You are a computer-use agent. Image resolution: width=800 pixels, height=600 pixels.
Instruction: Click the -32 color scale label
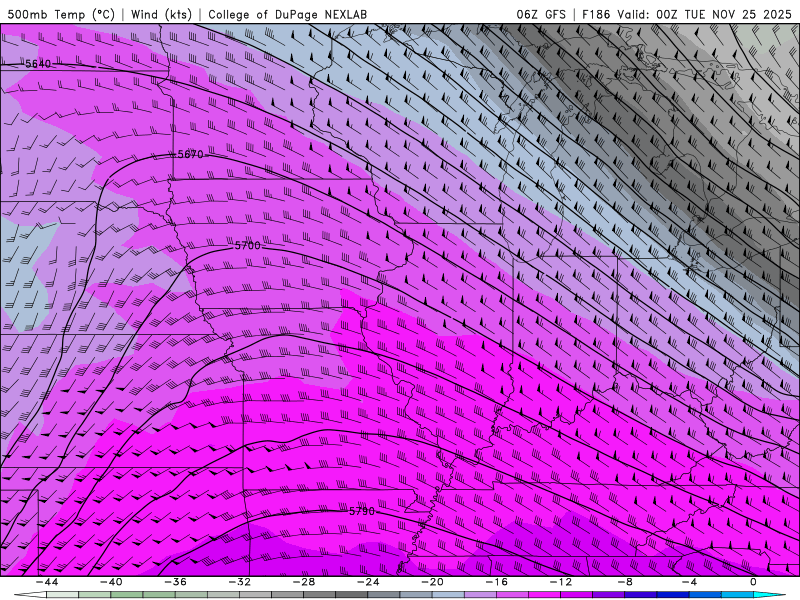[x=239, y=582]
